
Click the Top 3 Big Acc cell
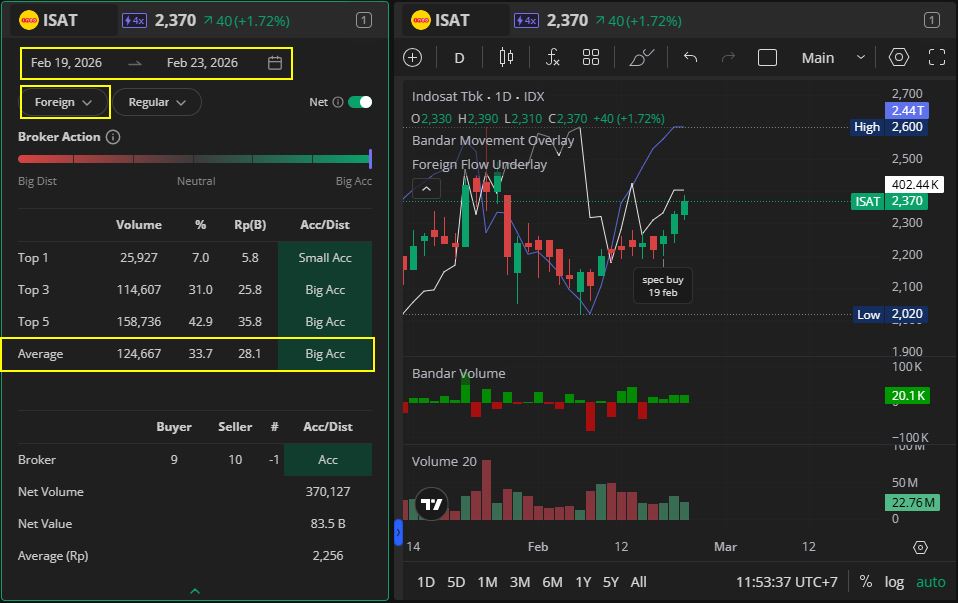click(325, 290)
